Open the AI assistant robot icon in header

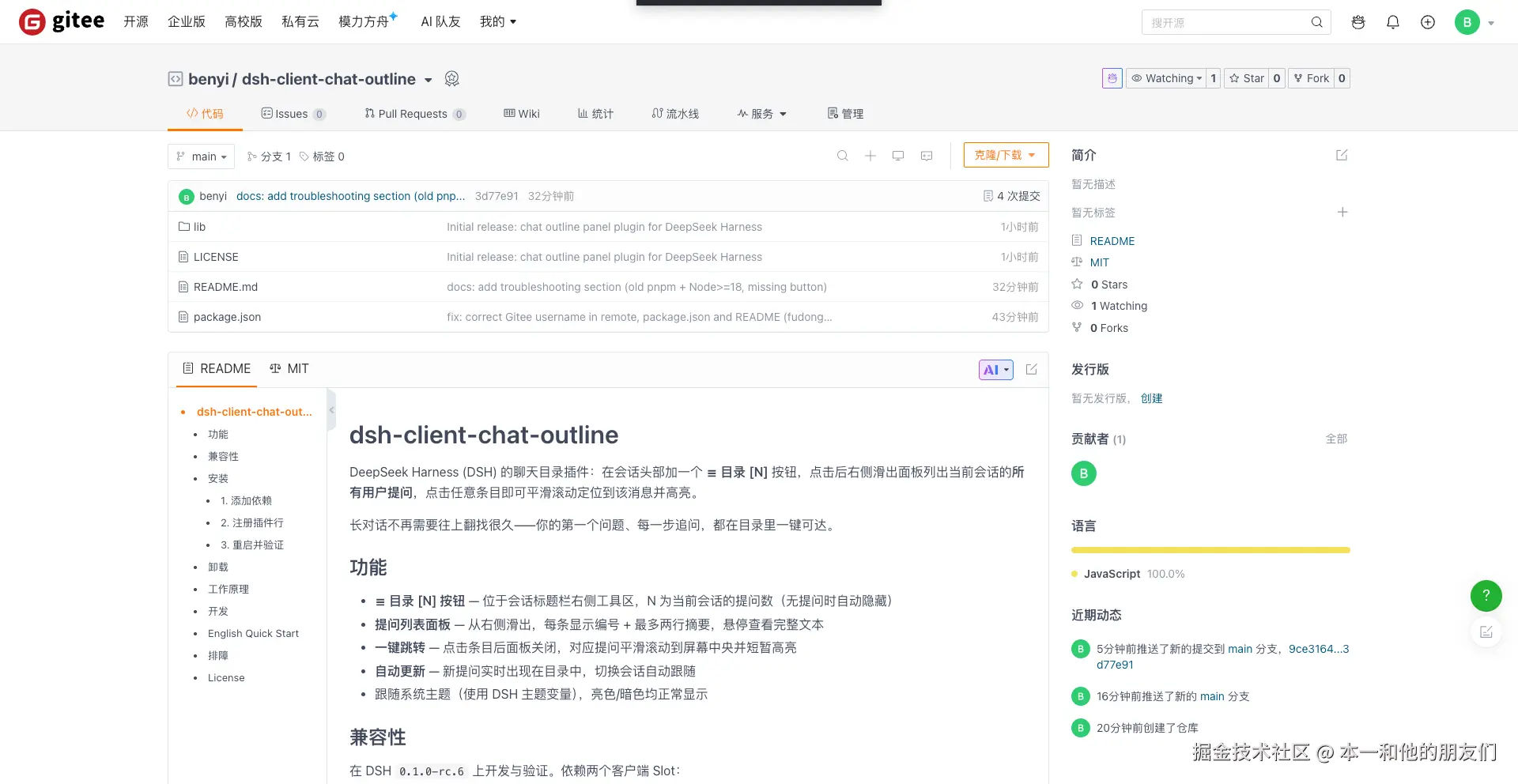[x=1358, y=22]
